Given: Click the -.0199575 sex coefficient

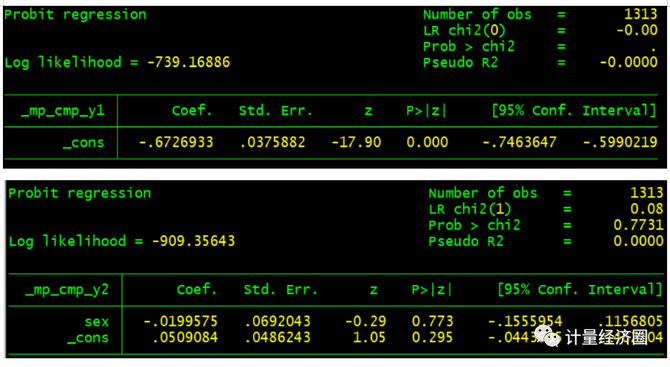Looking at the screenshot, I should [180, 321].
